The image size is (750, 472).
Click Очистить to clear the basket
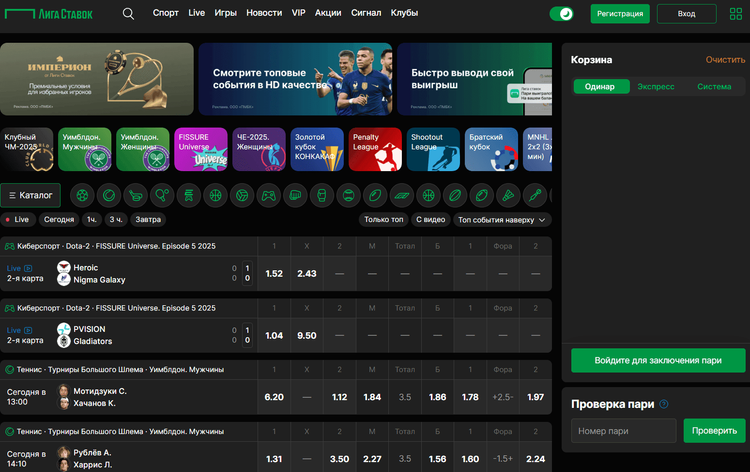(x=725, y=60)
